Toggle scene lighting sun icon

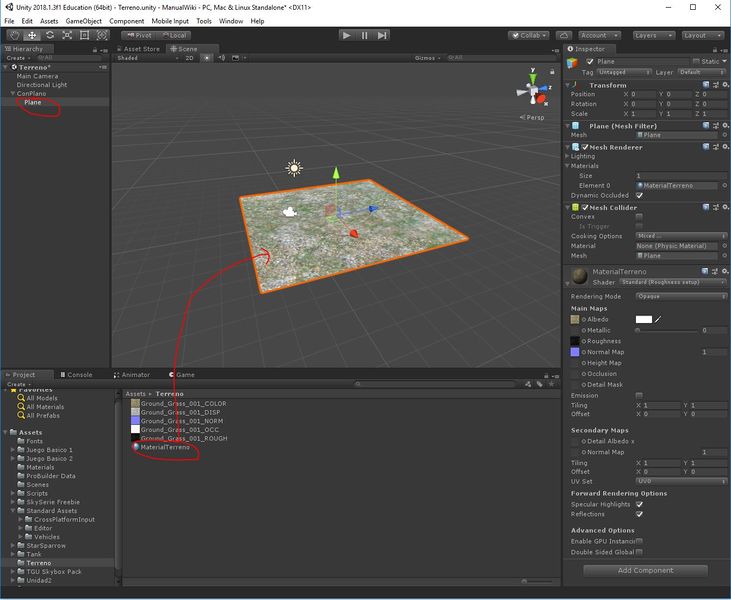click(207, 58)
